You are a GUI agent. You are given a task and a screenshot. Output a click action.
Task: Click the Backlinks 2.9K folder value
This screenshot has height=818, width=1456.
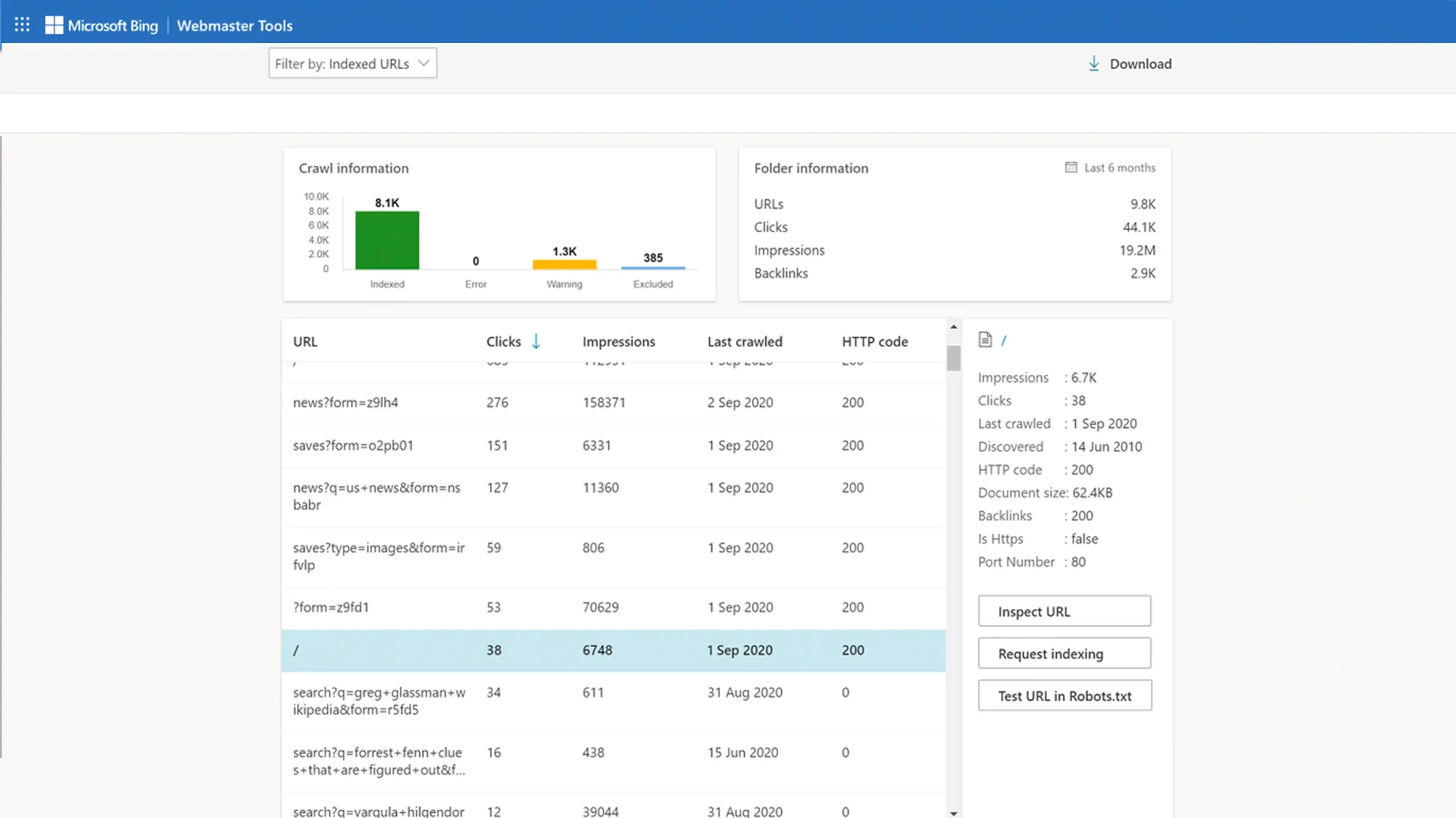click(1143, 273)
